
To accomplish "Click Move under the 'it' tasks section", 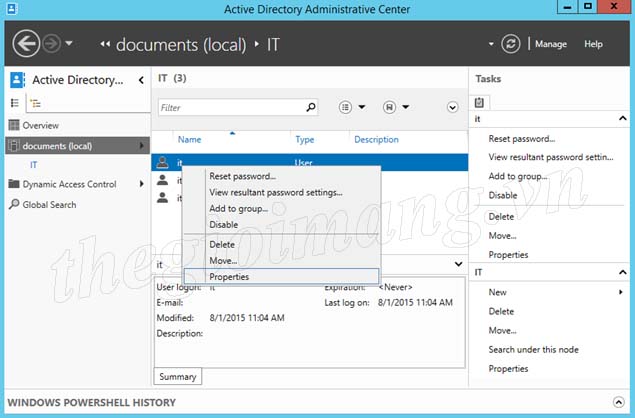I will tap(502, 236).
